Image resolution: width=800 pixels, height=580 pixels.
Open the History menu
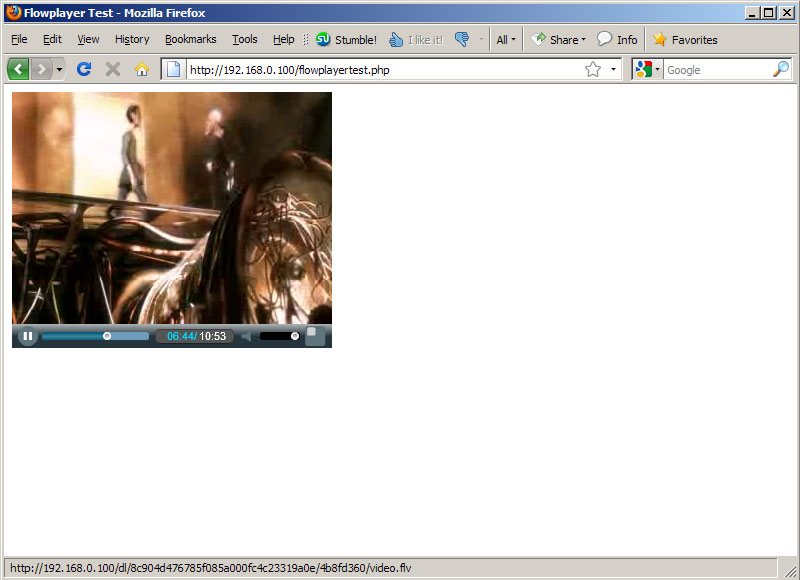(x=132, y=40)
